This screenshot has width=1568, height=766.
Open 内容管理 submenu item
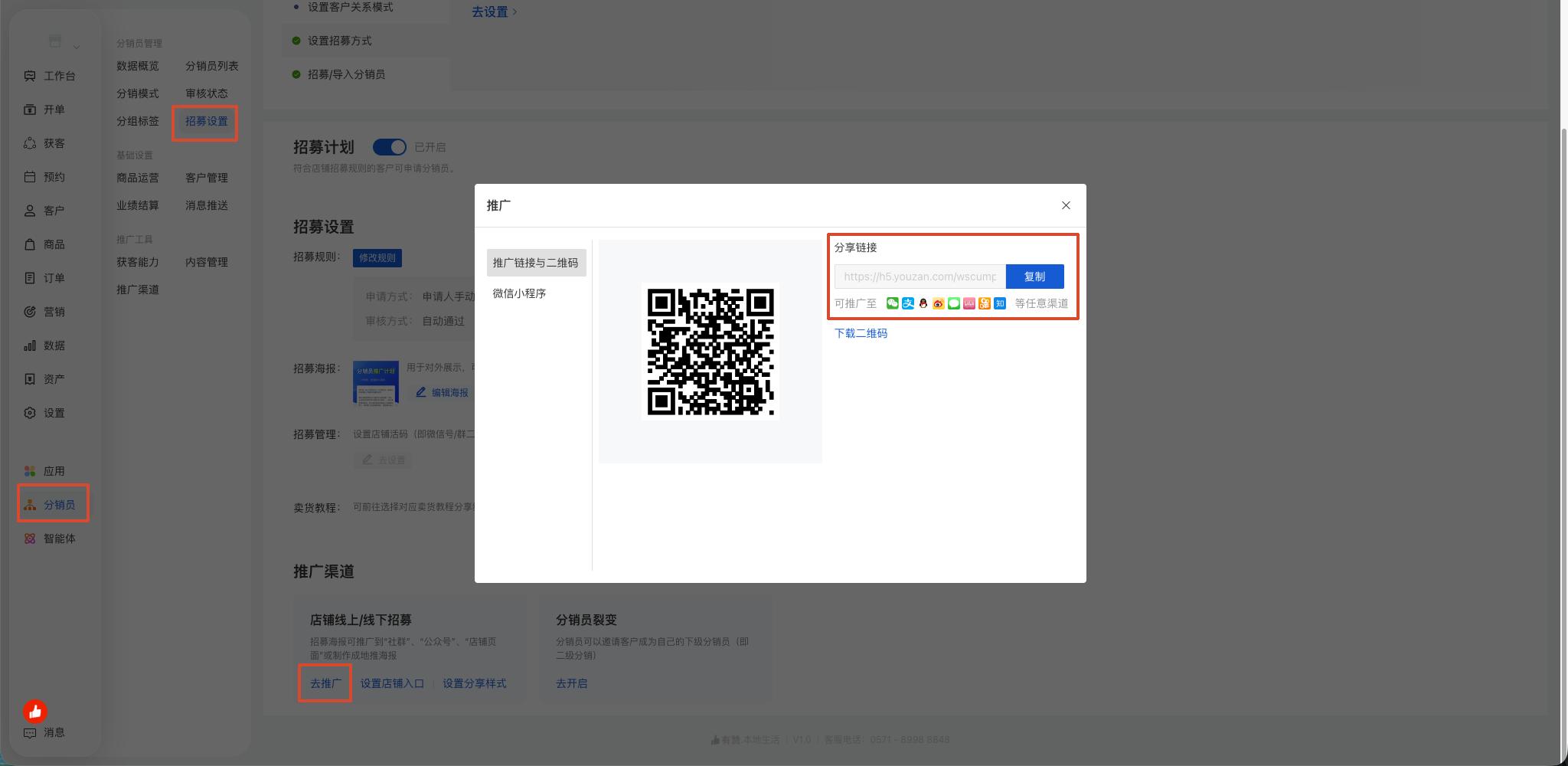coord(207,262)
